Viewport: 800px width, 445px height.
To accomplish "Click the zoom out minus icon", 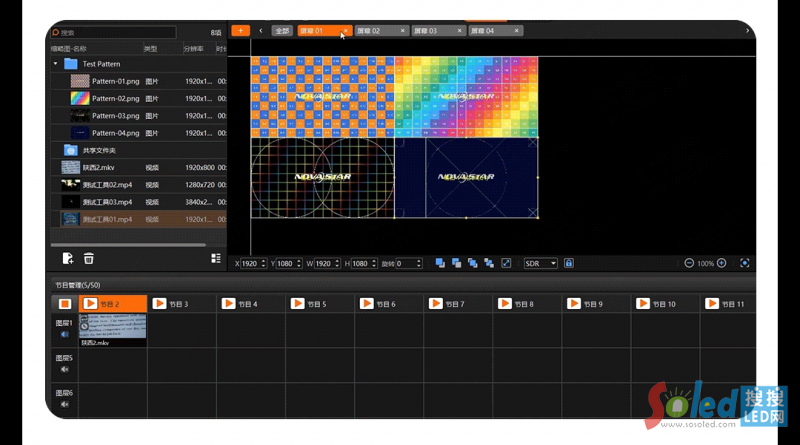I will (x=689, y=263).
